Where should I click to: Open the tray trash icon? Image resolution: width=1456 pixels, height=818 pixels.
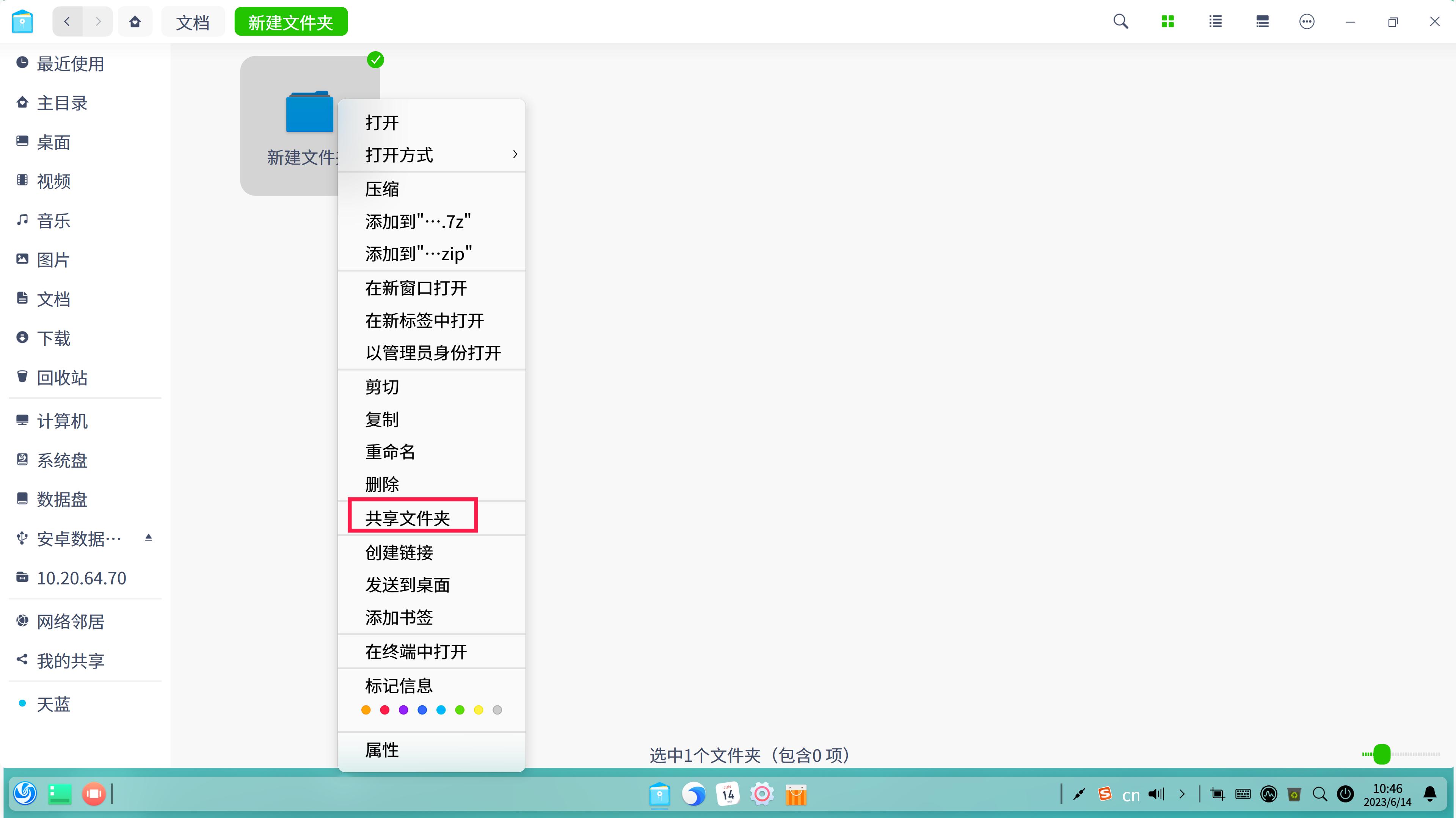pyautogui.click(x=1294, y=794)
